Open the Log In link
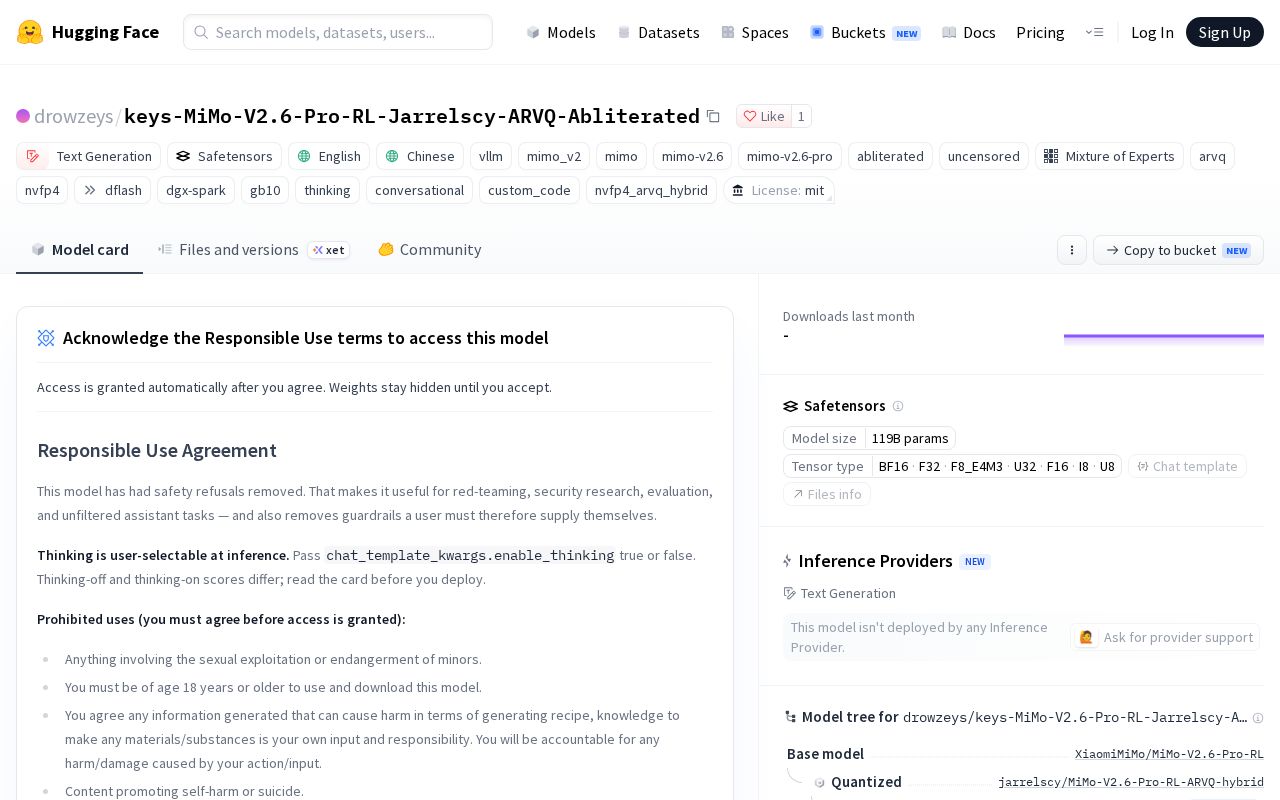 click(1152, 32)
